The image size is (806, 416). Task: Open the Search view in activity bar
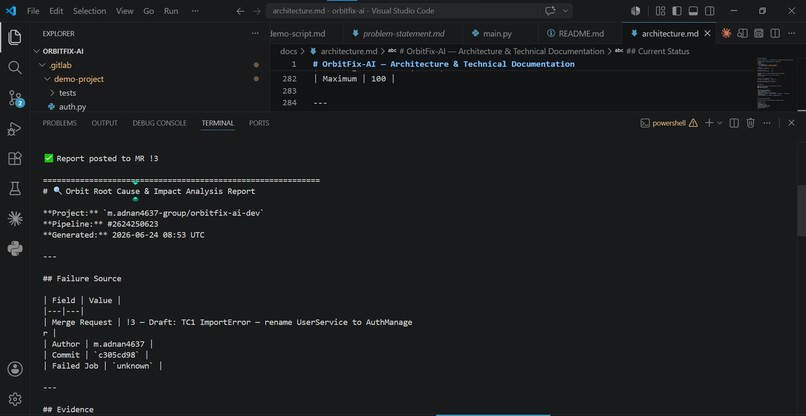click(15, 67)
